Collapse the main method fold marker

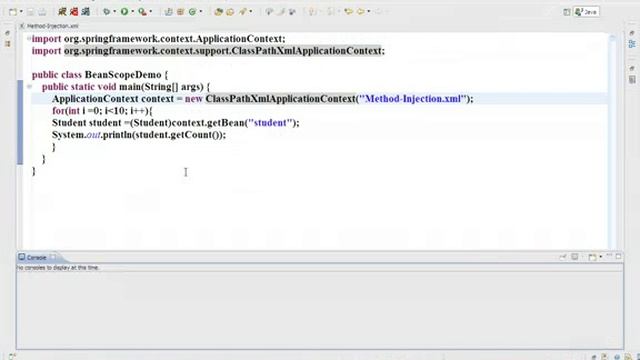click(x=29, y=87)
